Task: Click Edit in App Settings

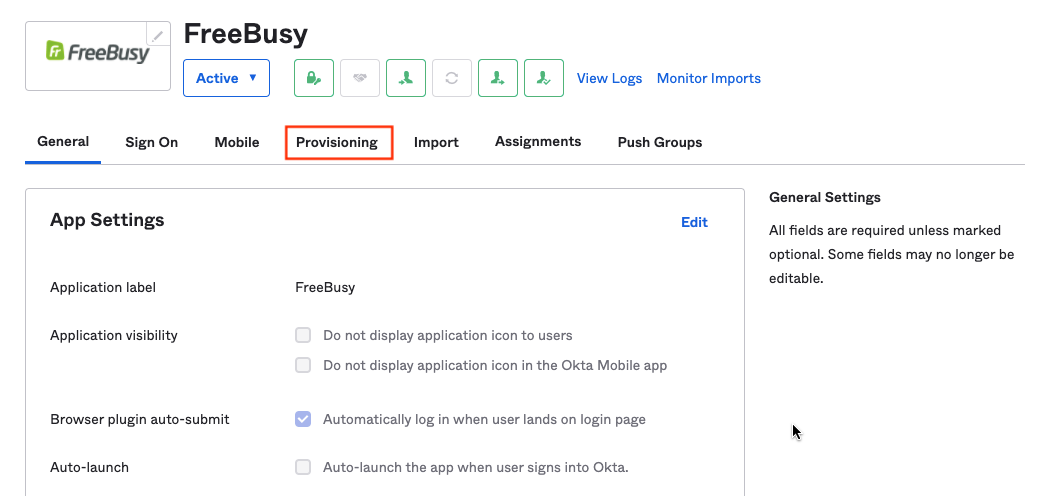Action: pyautogui.click(x=694, y=222)
